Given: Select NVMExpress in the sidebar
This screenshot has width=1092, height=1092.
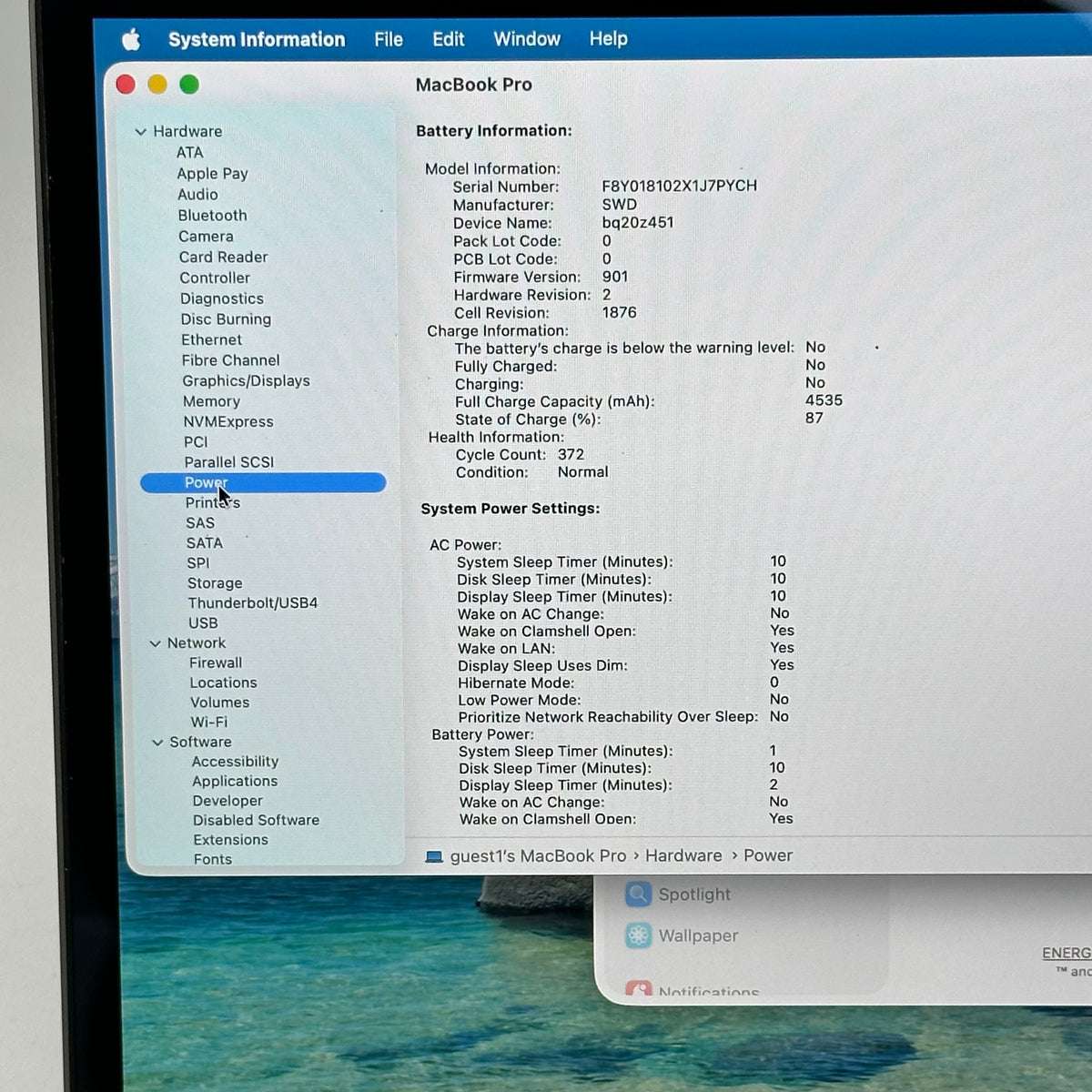Looking at the screenshot, I should coord(228,422).
